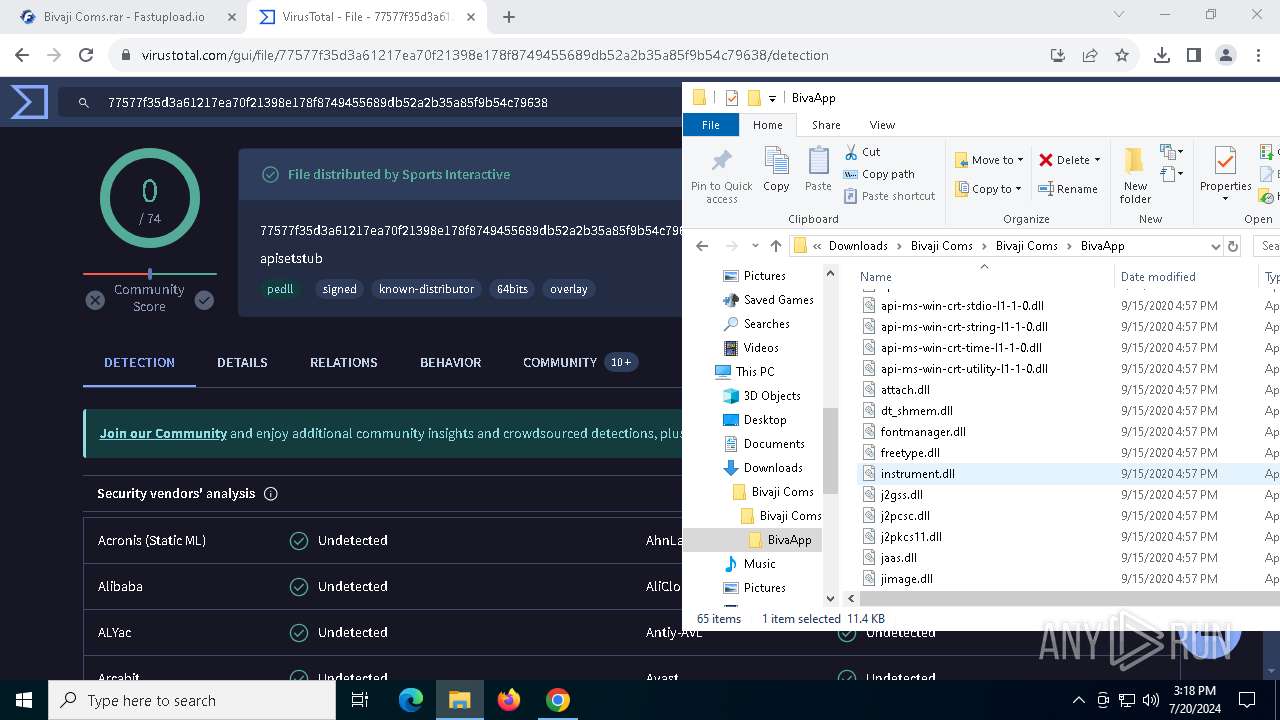The image size is (1280, 720).
Task: Click the Rename command
Action: click(x=1068, y=188)
